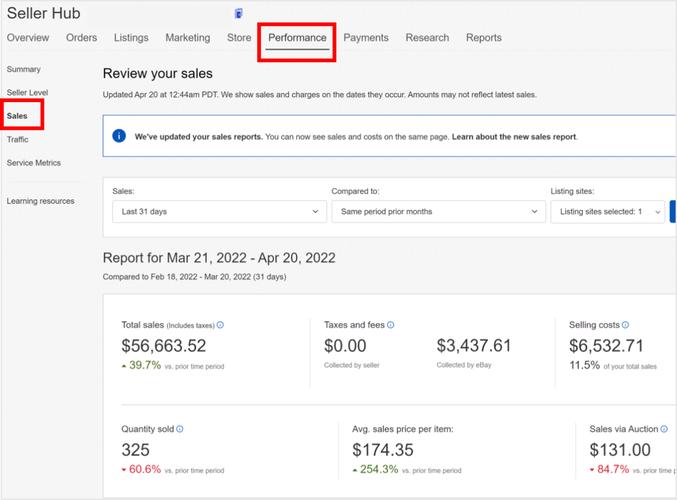Click the info icon next to Quantity sold
Screen dimensions: 677x500
pyautogui.click(x=180, y=429)
